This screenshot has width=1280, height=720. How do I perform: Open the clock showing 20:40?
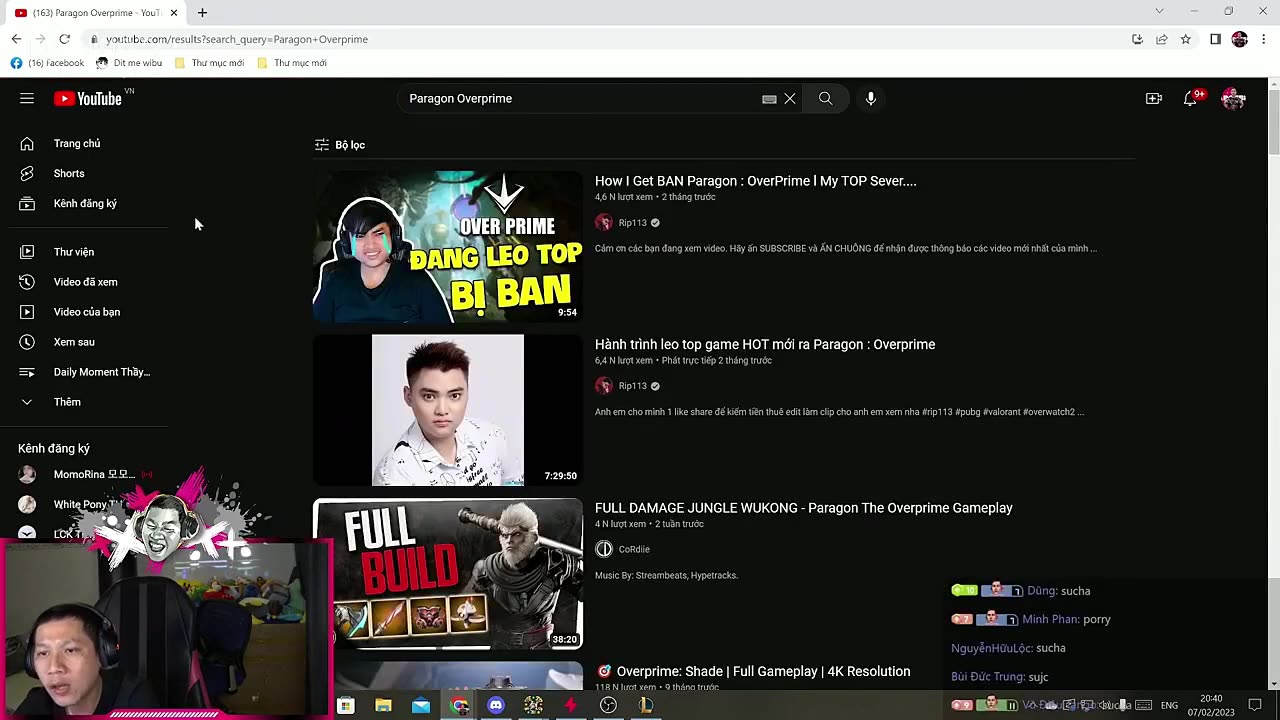pyautogui.click(x=1211, y=705)
